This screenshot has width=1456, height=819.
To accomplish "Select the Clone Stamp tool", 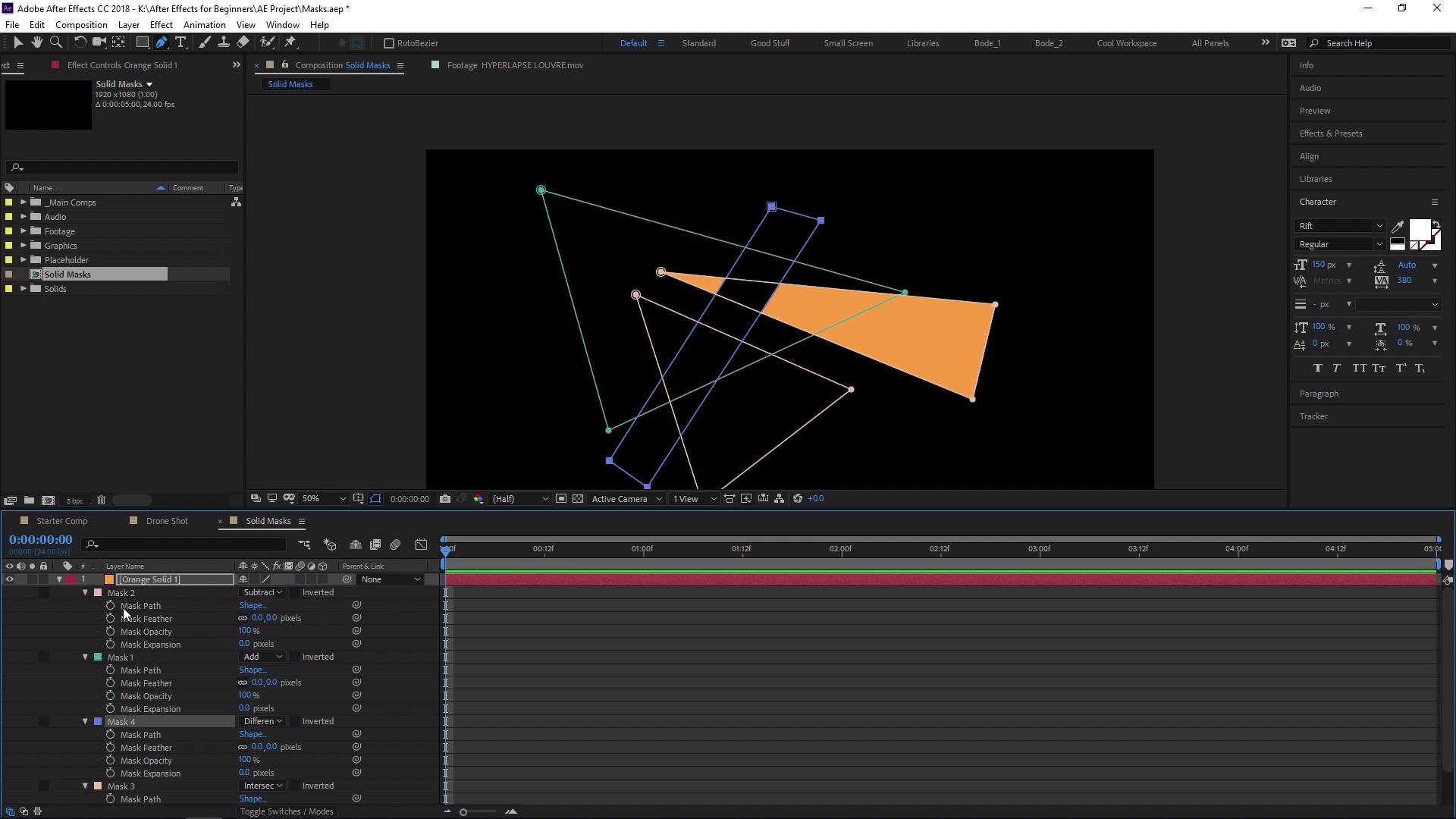I will point(223,42).
